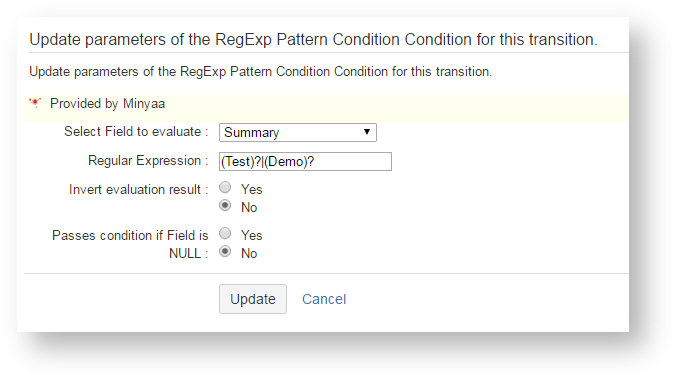Screen dimensions: 677x380
Task: Open the Summary field dropdown
Action: [297, 132]
